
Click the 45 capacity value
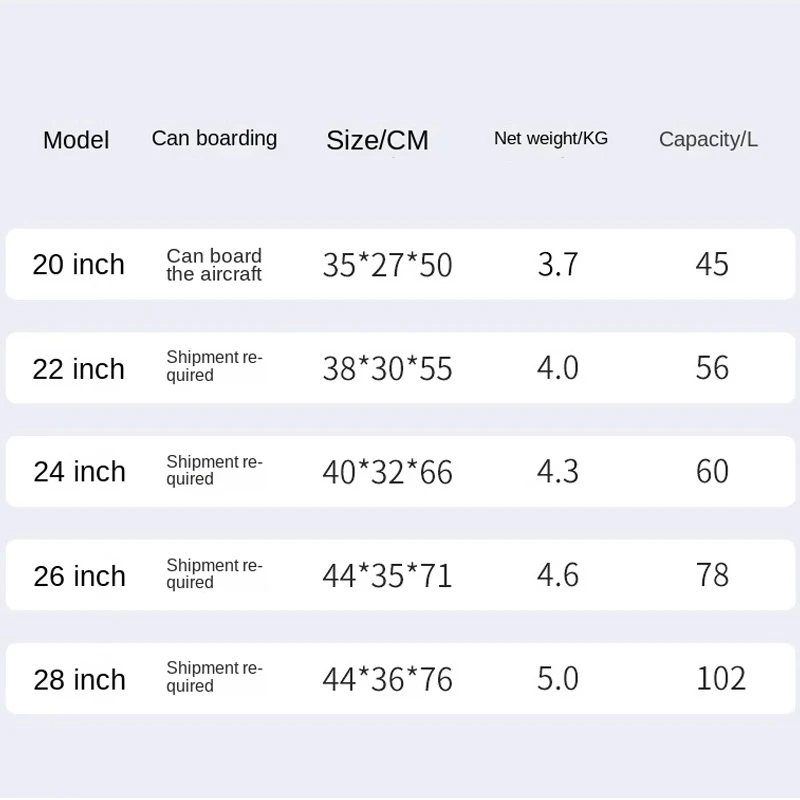pyautogui.click(x=712, y=264)
